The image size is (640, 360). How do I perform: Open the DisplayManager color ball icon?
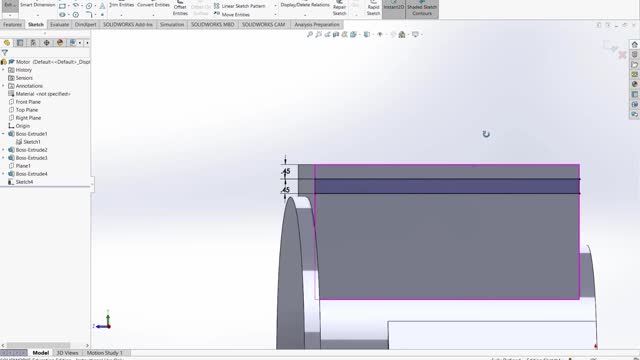tap(60, 42)
